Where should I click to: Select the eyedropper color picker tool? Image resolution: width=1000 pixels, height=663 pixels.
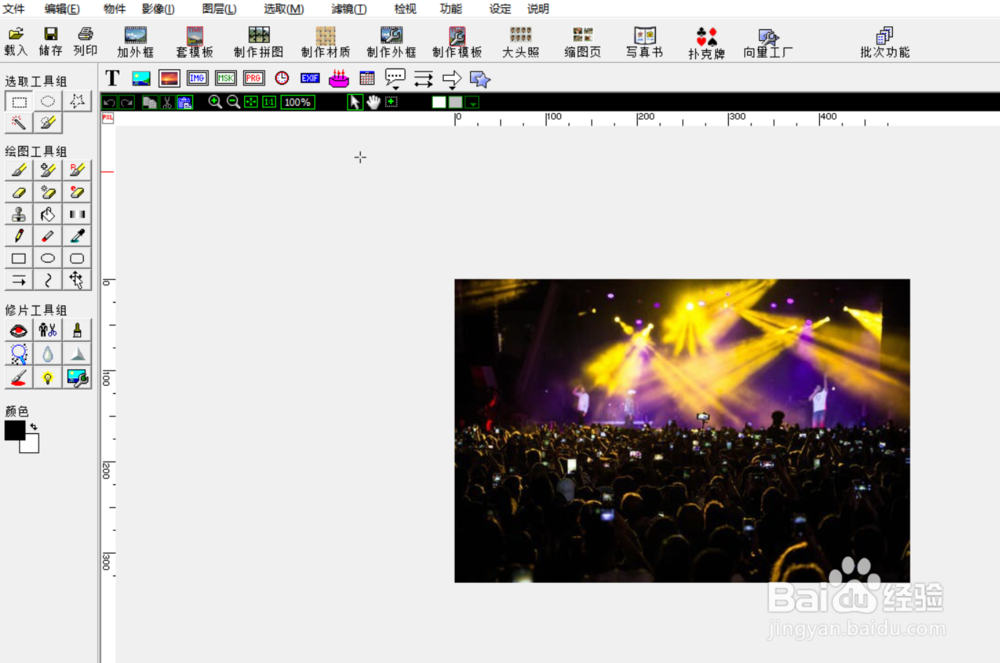(77, 236)
